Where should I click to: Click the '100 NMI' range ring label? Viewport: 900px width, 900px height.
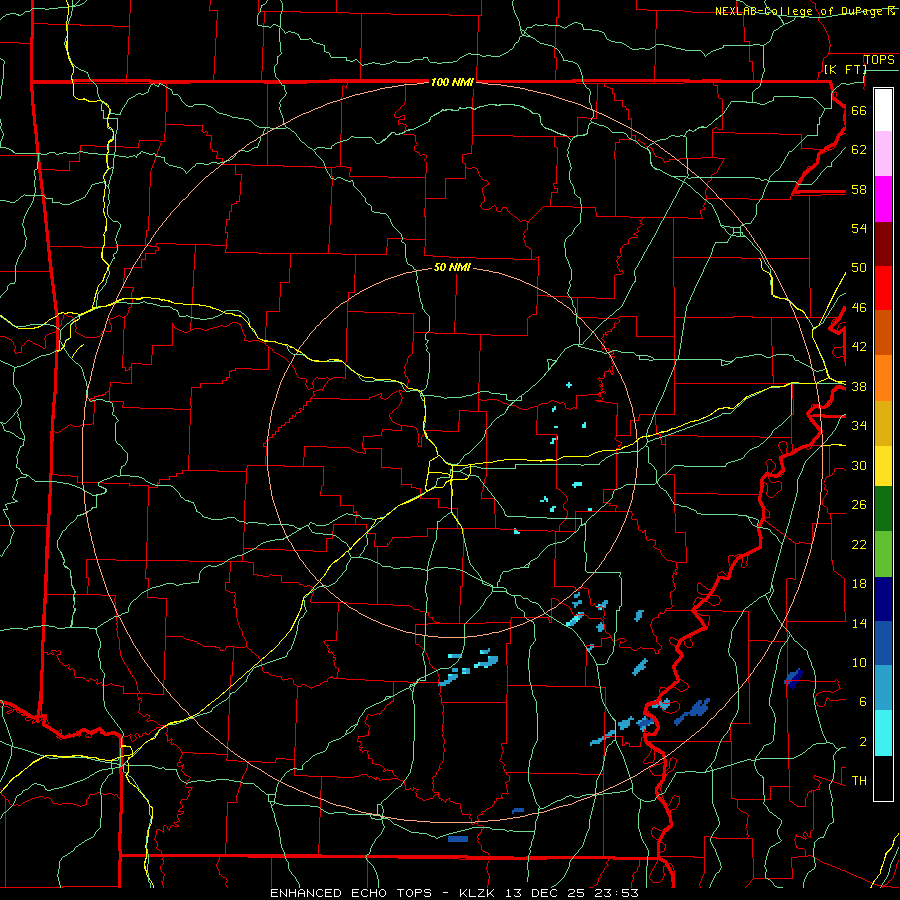click(452, 82)
